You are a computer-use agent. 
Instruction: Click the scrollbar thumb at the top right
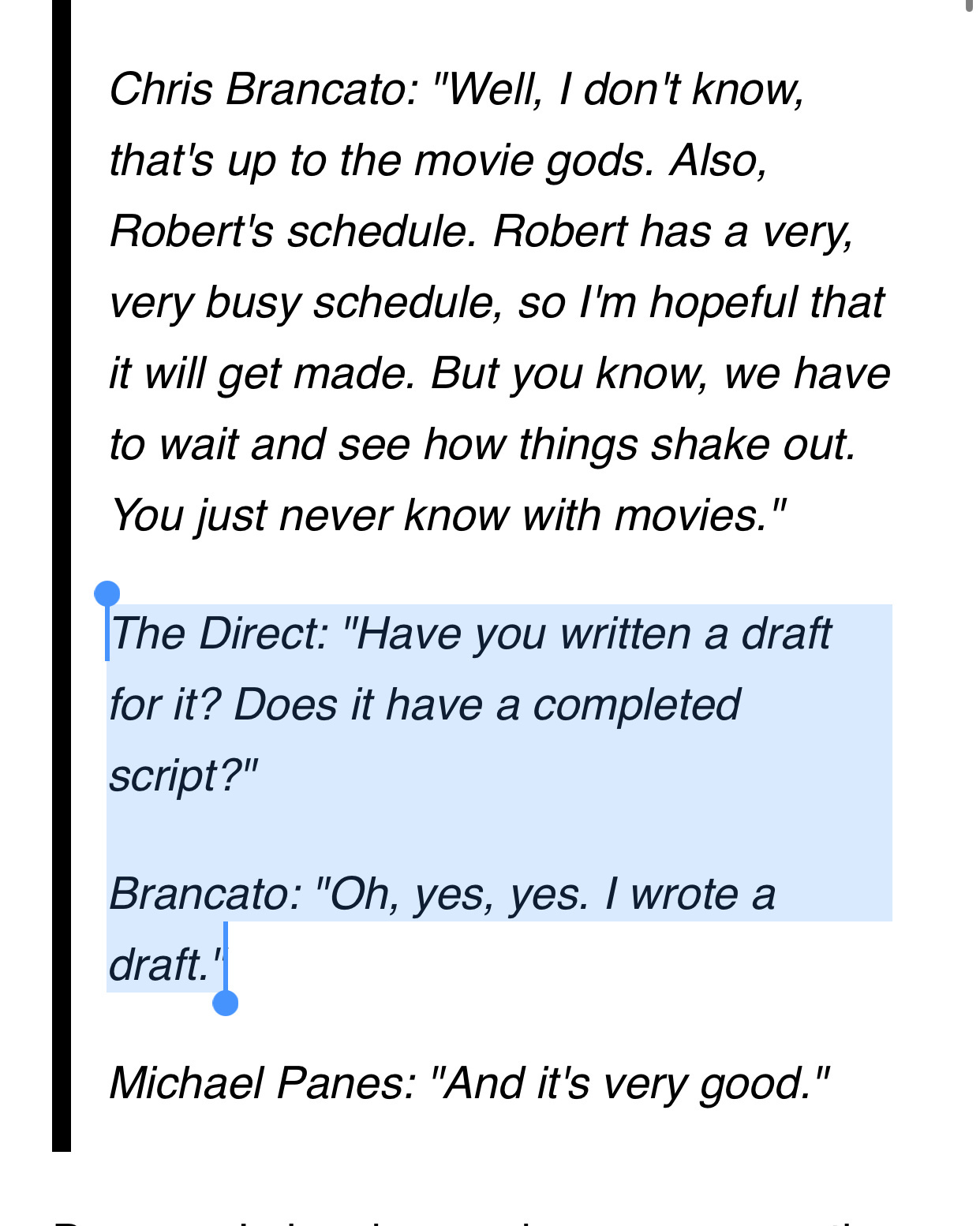click(971, 6)
